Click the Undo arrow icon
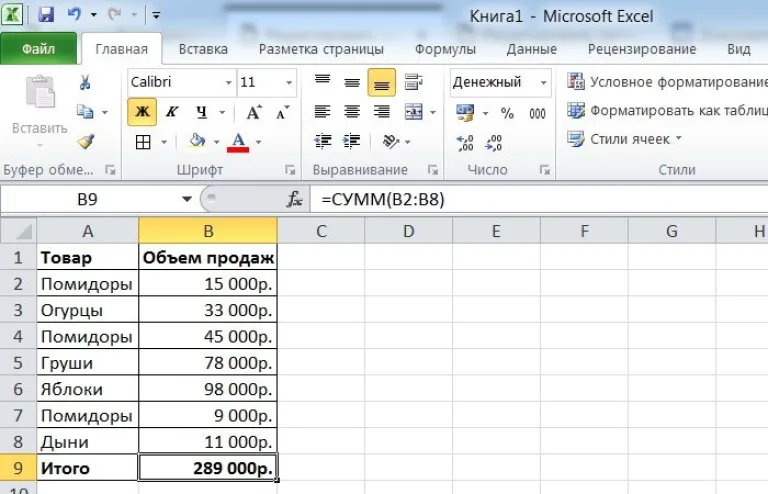The width and height of the screenshot is (768, 494). click(74, 15)
